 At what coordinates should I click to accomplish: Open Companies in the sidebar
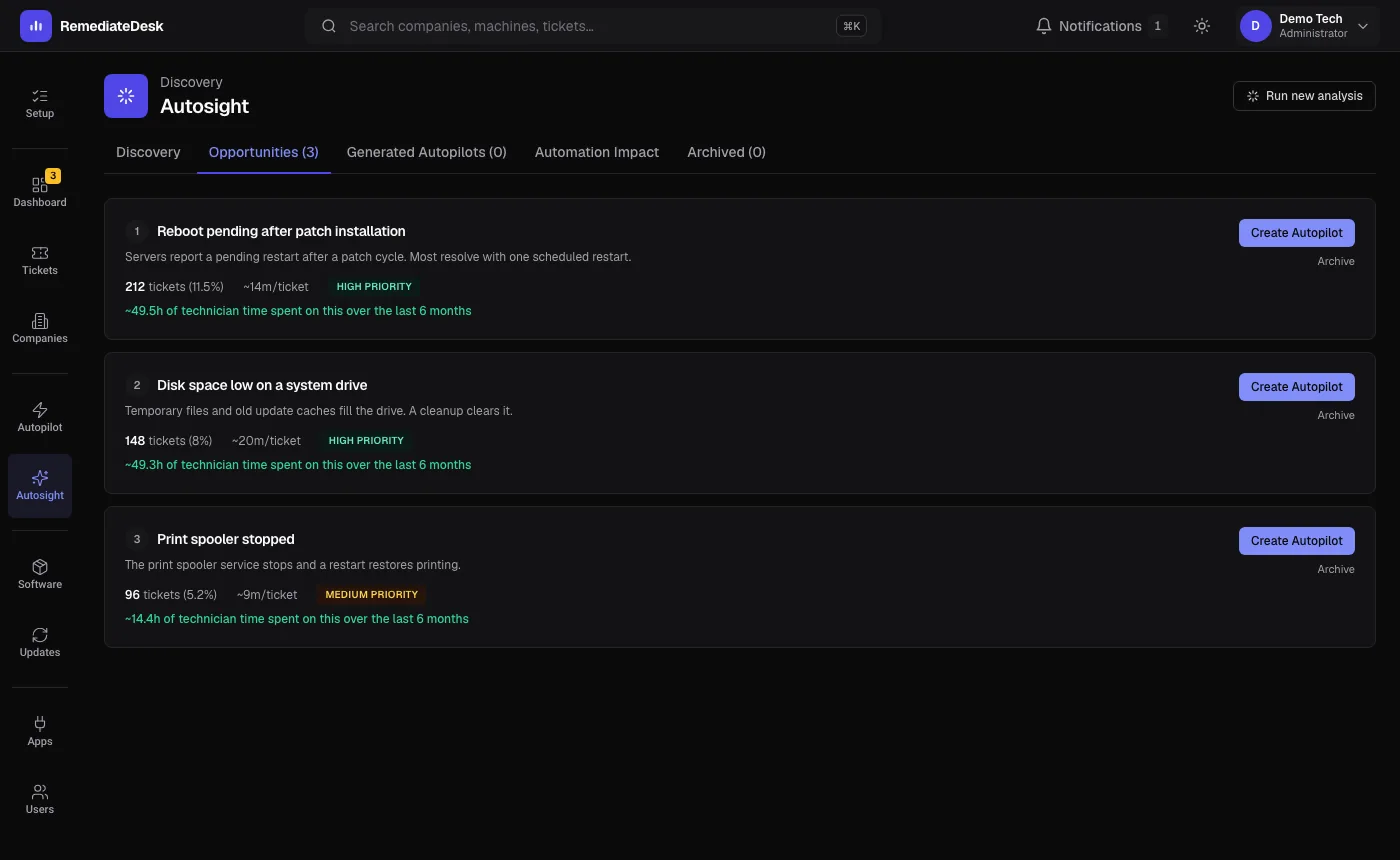(x=40, y=328)
